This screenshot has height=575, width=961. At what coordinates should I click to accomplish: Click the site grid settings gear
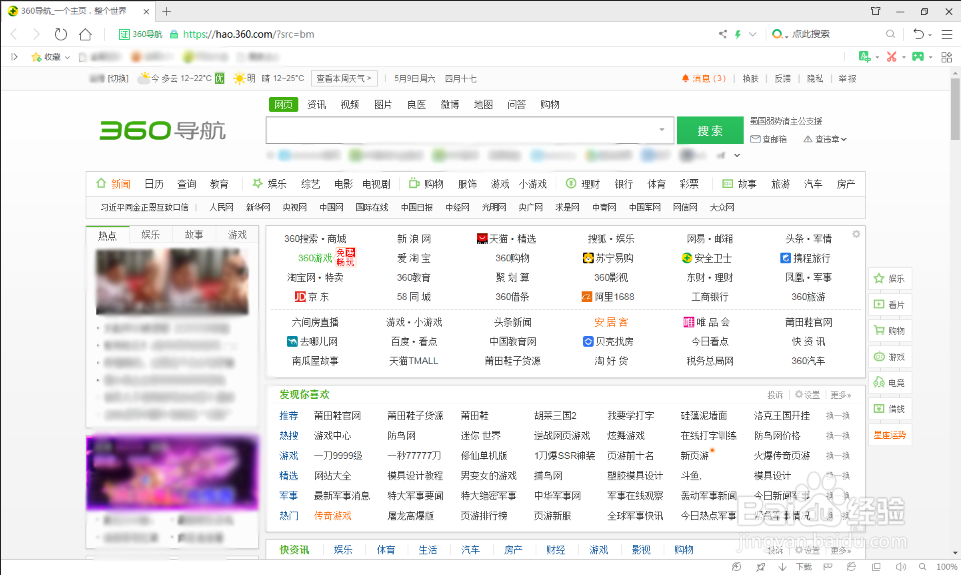click(856, 234)
